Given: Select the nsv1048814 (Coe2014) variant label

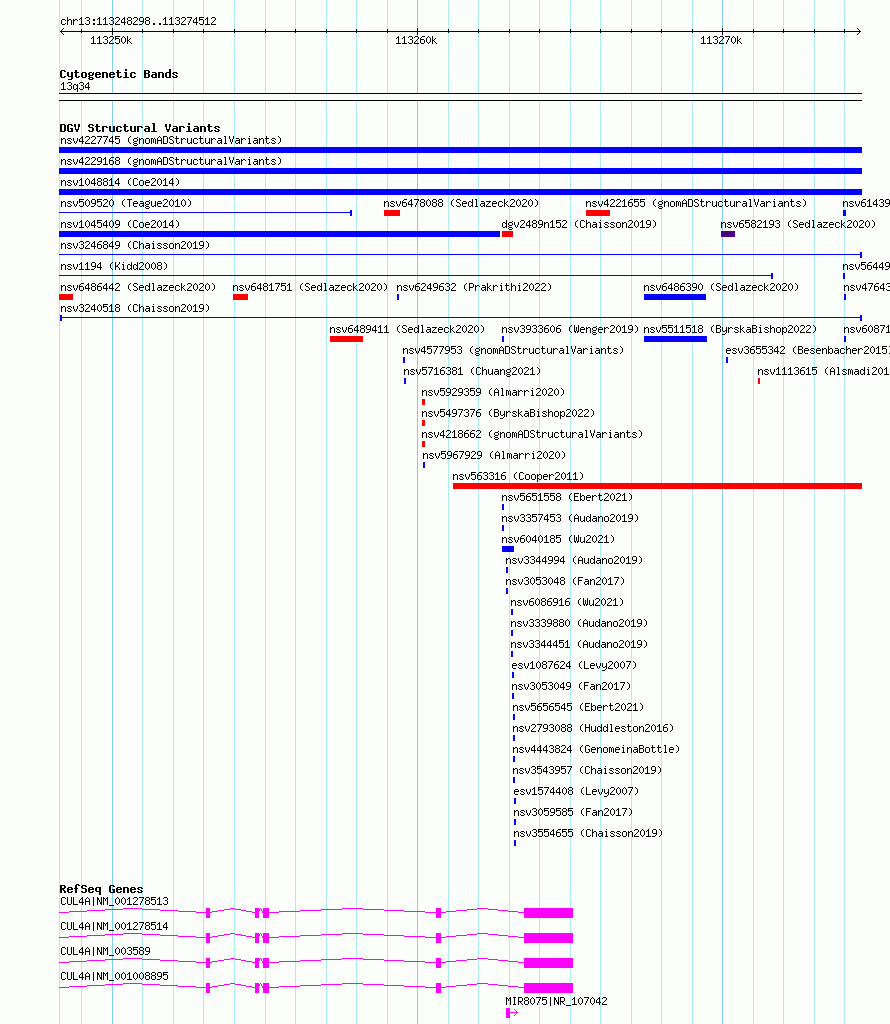Looking at the screenshot, I should (120, 182).
